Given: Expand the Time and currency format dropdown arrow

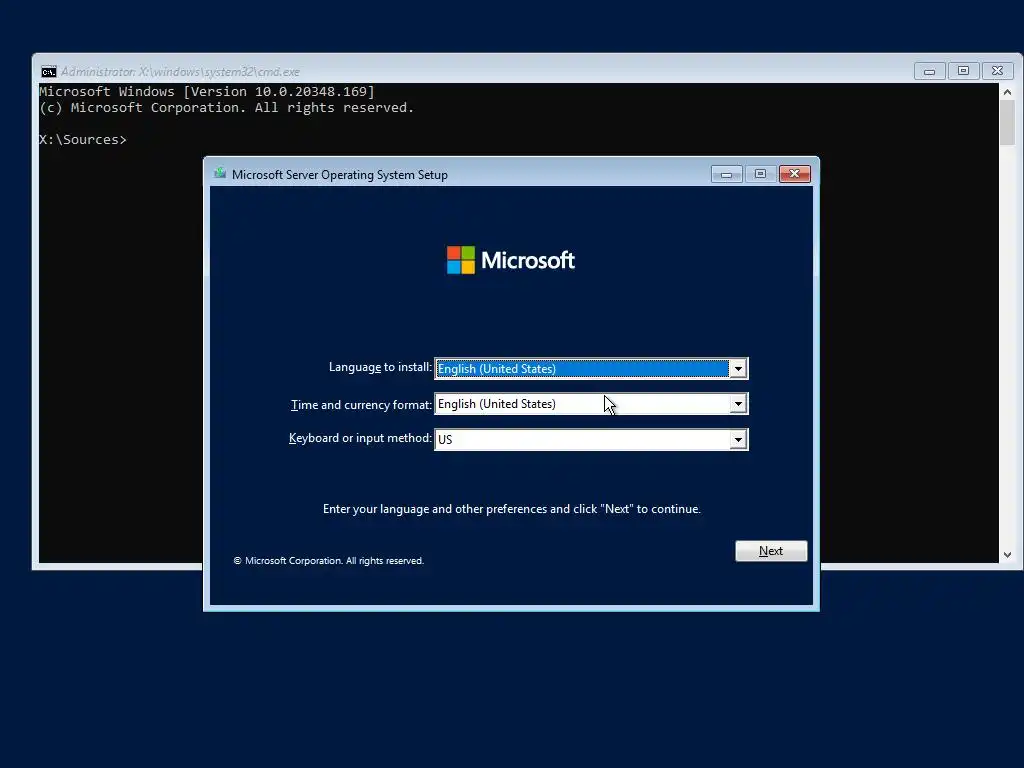Looking at the screenshot, I should (737, 404).
